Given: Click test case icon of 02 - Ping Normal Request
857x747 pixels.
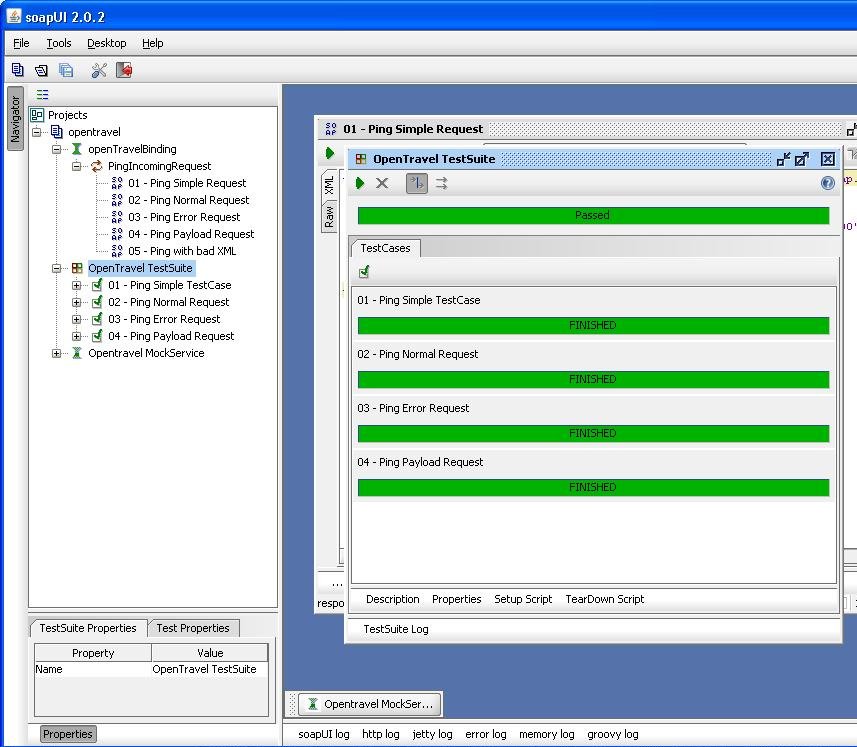Looking at the screenshot, I should coord(97,302).
